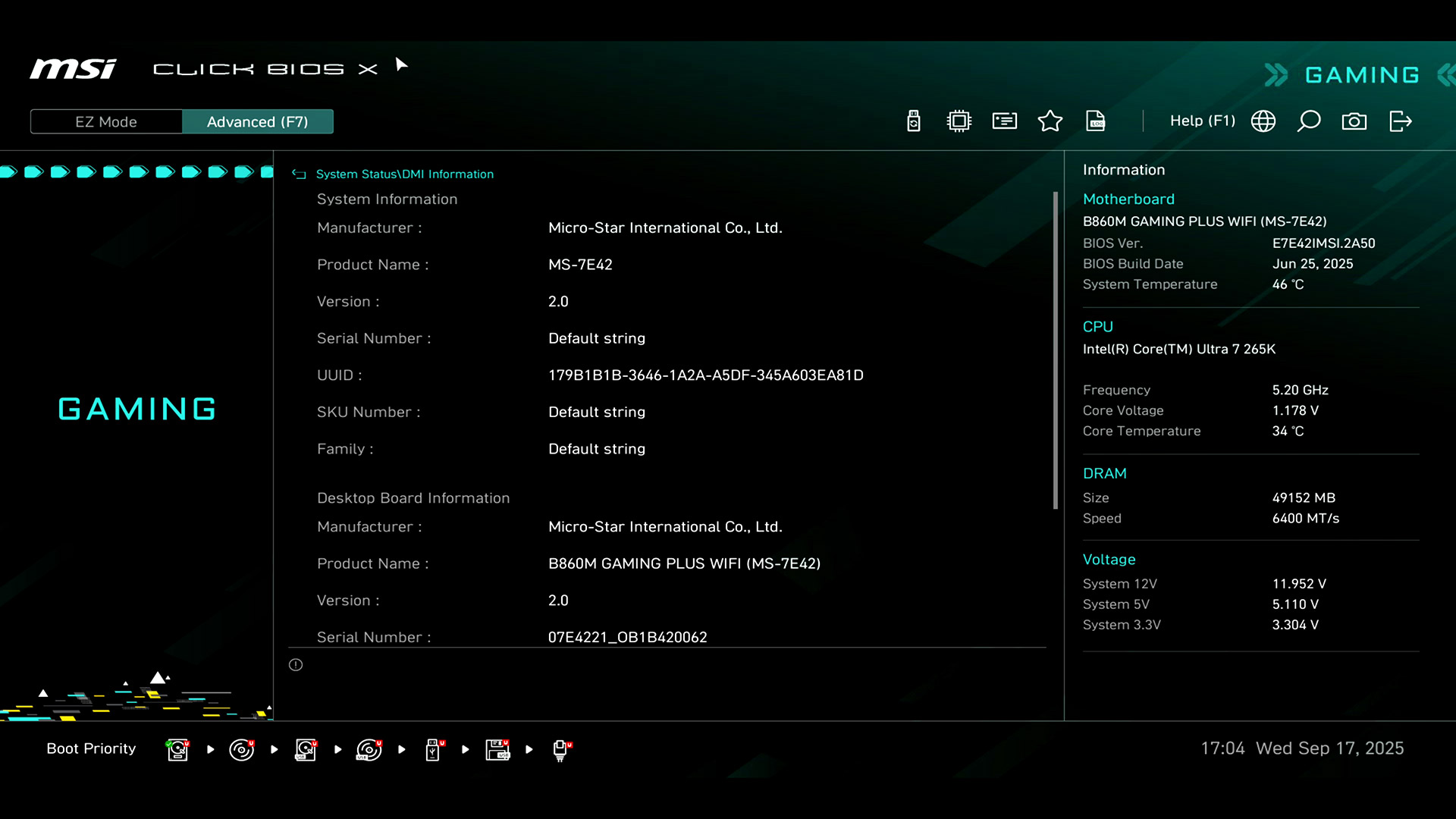Switch to EZ Mode

[106, 122]
